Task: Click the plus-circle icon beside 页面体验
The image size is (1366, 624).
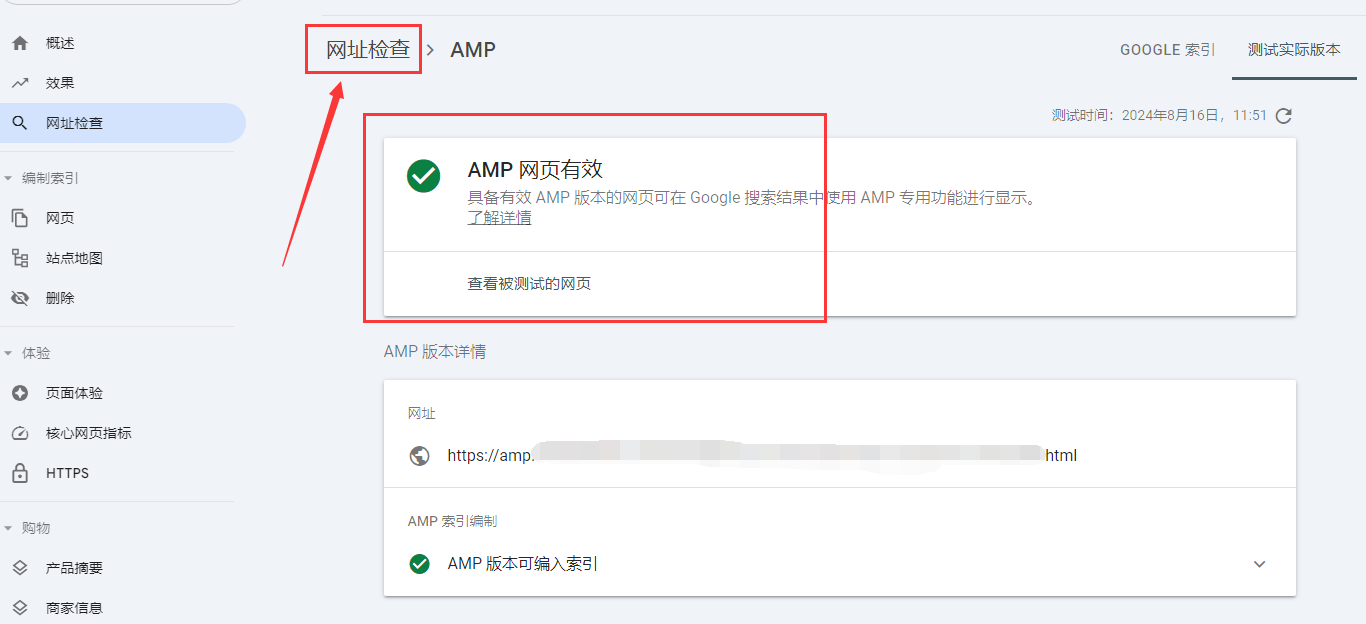Action: (x=19, y=393)
